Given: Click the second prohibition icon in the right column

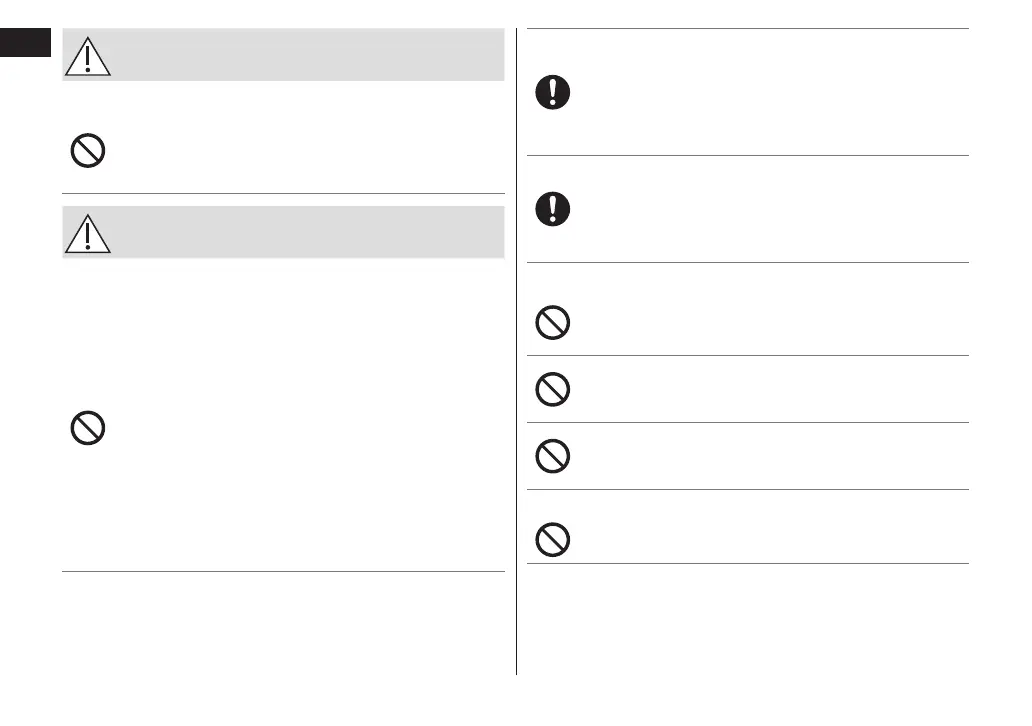Looking at the screenshot, I should (553, 390).
